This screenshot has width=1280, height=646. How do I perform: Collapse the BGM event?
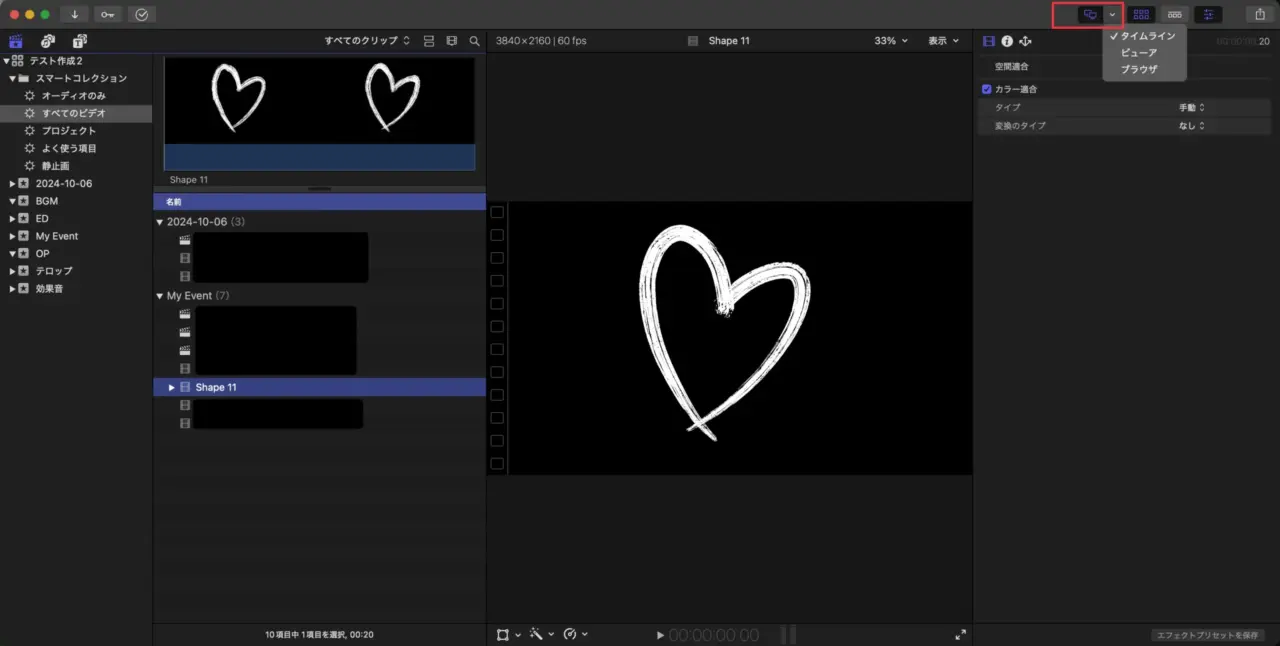tap(12, 201)
